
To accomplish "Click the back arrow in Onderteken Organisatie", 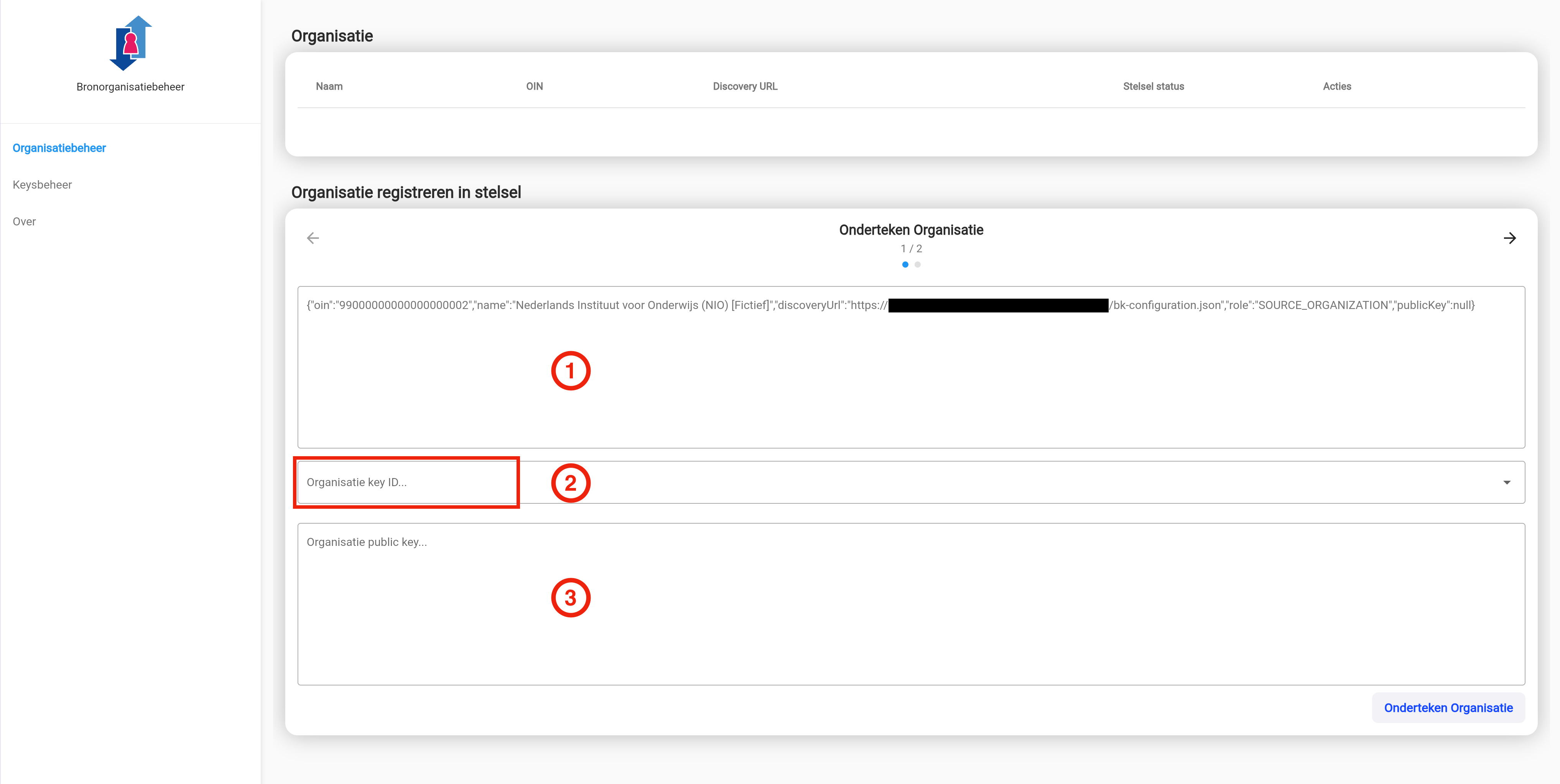I will [x=313, y=238].
